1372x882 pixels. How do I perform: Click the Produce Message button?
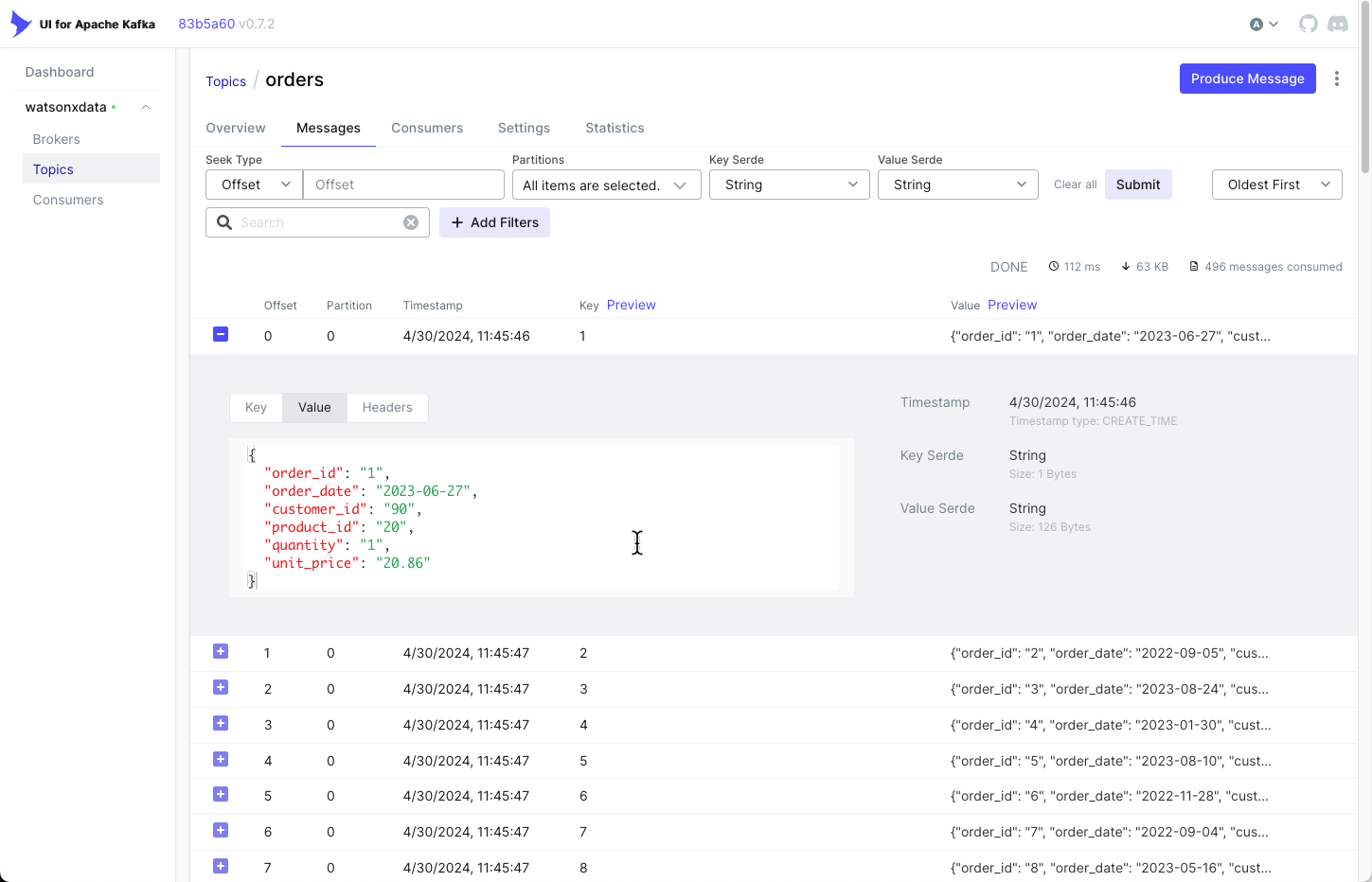point(1247,79)
